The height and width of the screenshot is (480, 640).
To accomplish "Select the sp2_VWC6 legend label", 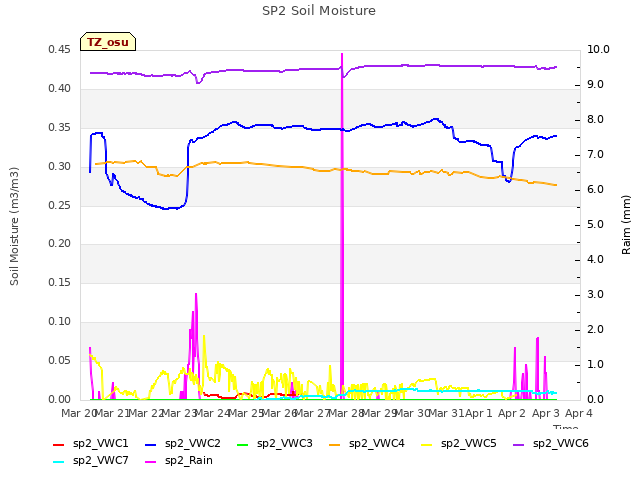I will coord(561,444).
